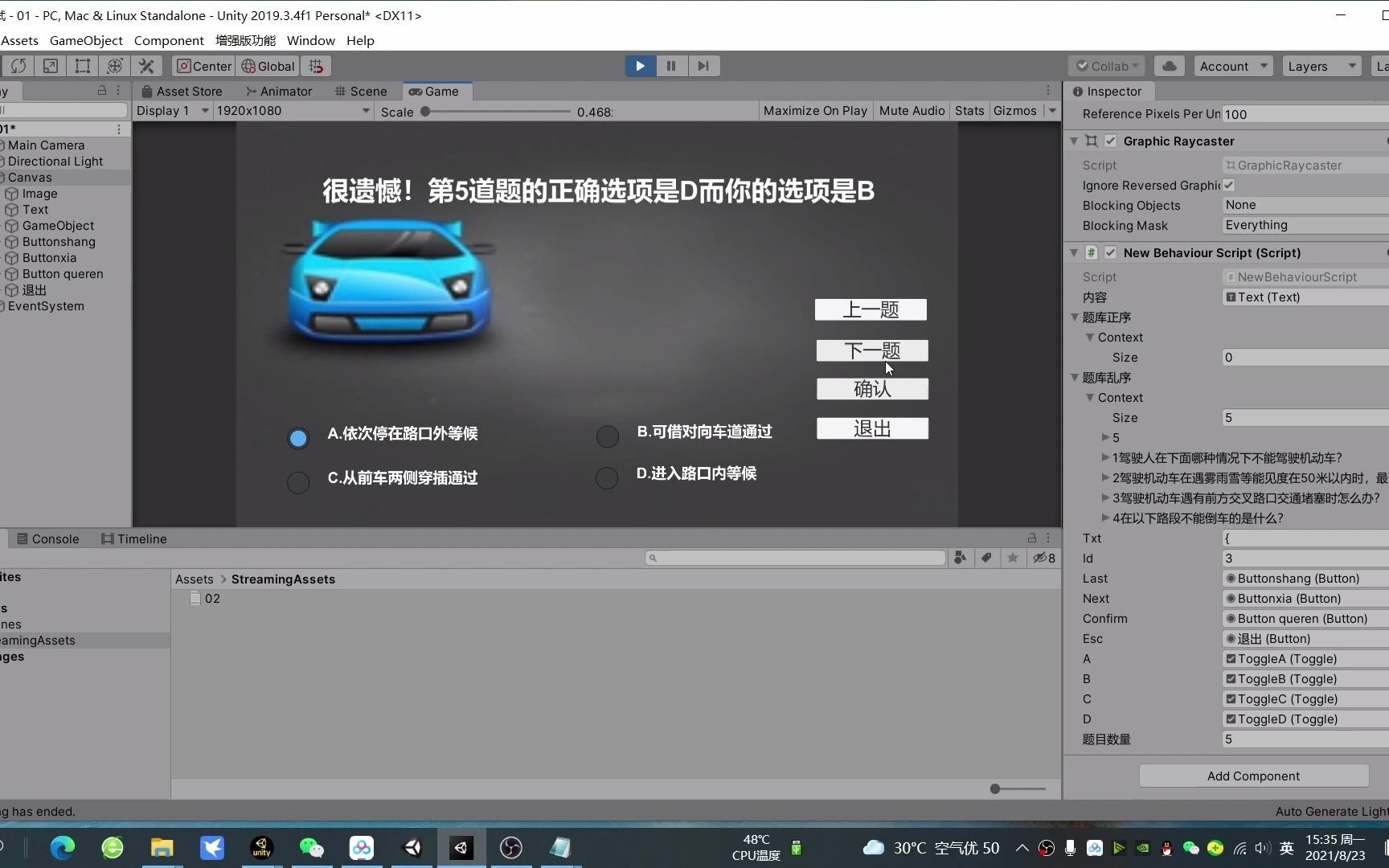Uncheck Ignore Reversed Graphics in the Inspector
The height and width of the screenshot is (868, 1389).
[1229, 185]
